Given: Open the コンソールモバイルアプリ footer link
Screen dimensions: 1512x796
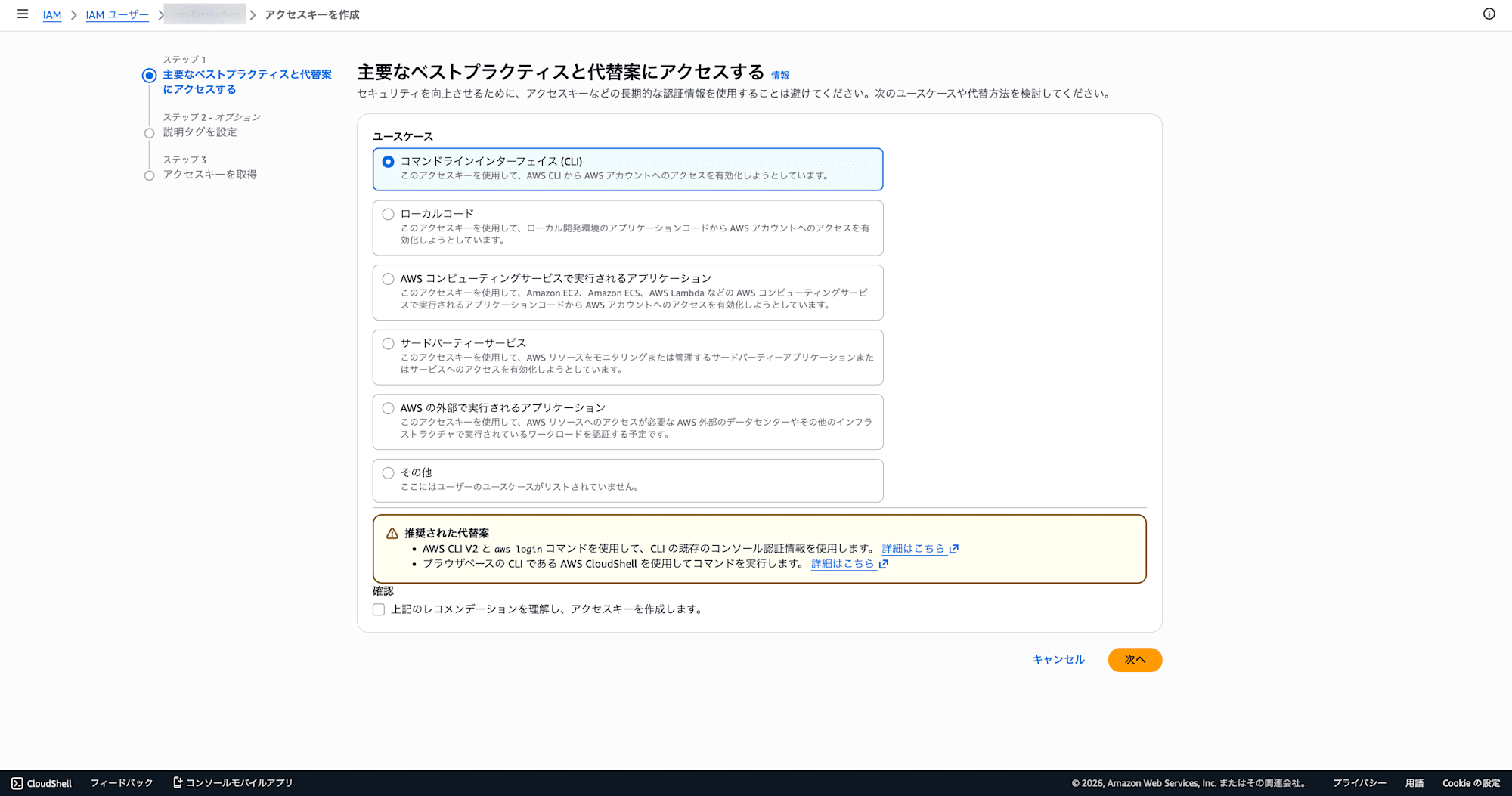Looking at the screenshot, I should [x=233, y=783].
